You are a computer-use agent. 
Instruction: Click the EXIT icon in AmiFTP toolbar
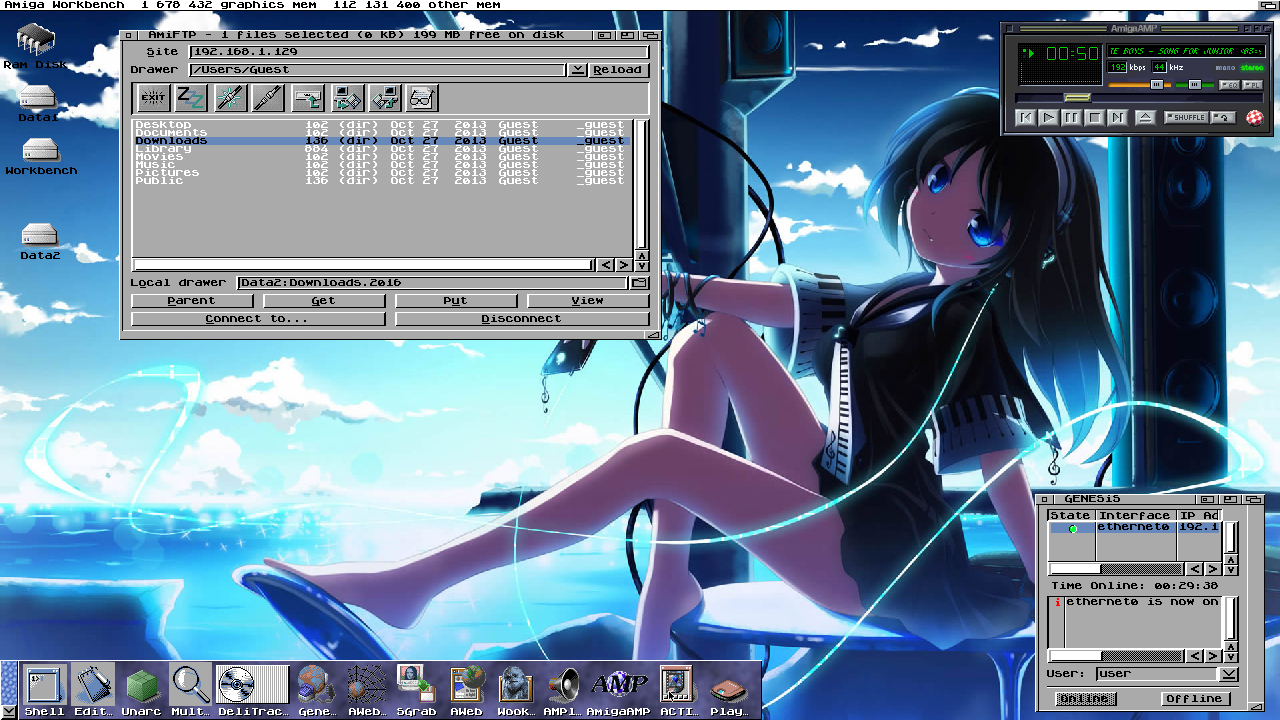coord(153,97)
